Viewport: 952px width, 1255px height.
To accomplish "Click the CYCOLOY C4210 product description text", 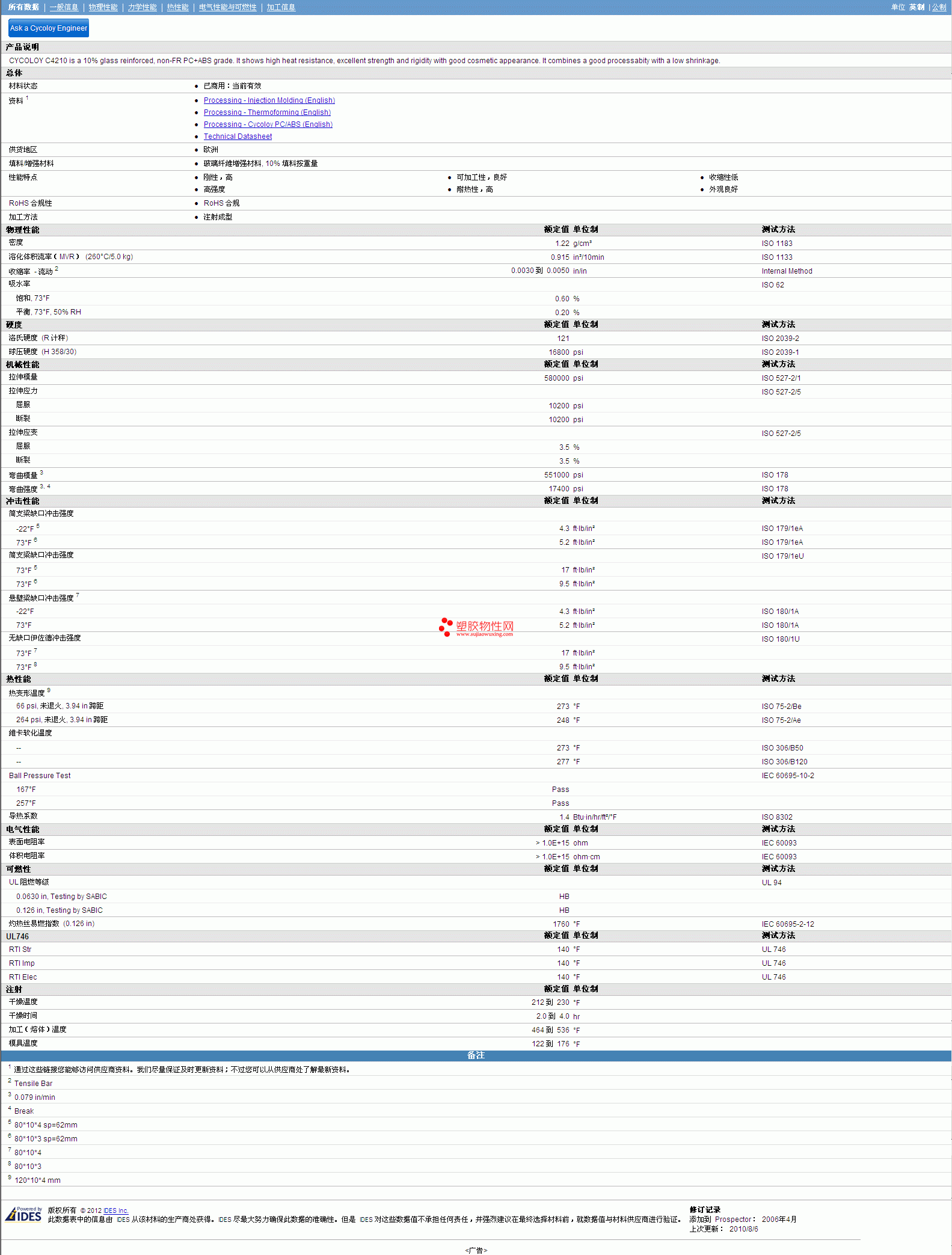I will click(x=364, y=61).
